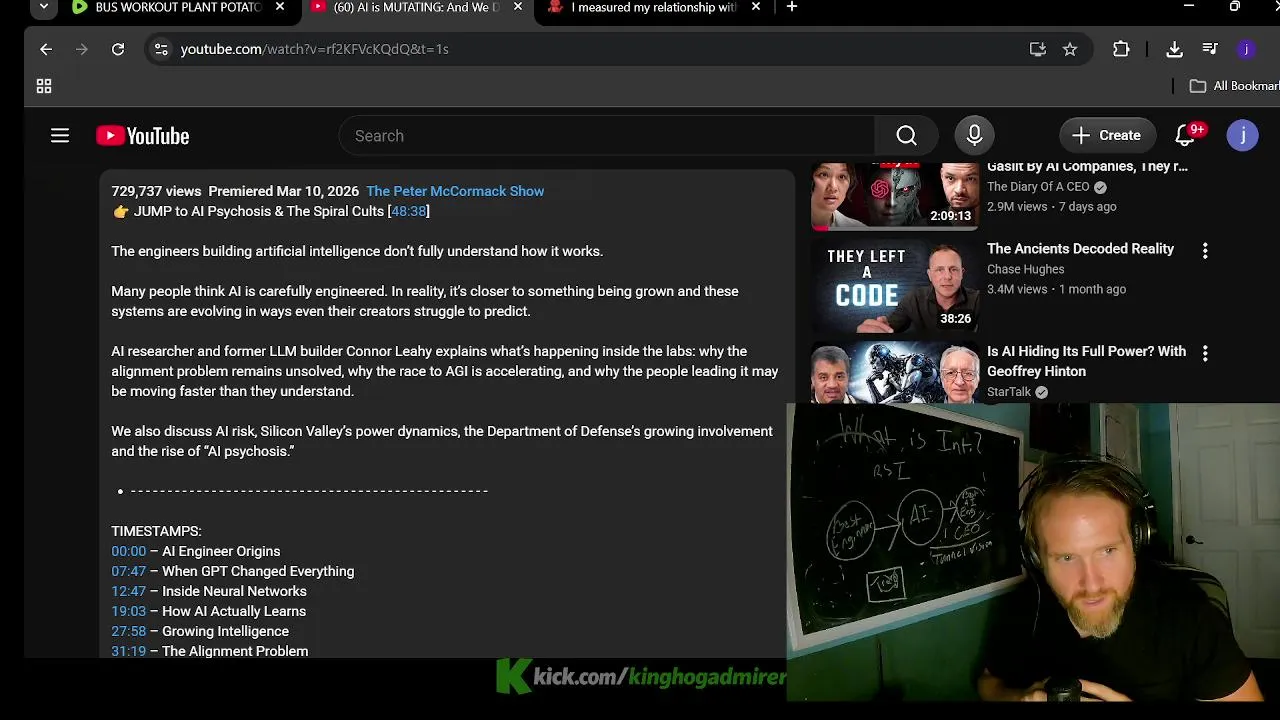Close the I measured my relationship tab
Screen dimensions: 1280x720
click(x=756, y=7)
